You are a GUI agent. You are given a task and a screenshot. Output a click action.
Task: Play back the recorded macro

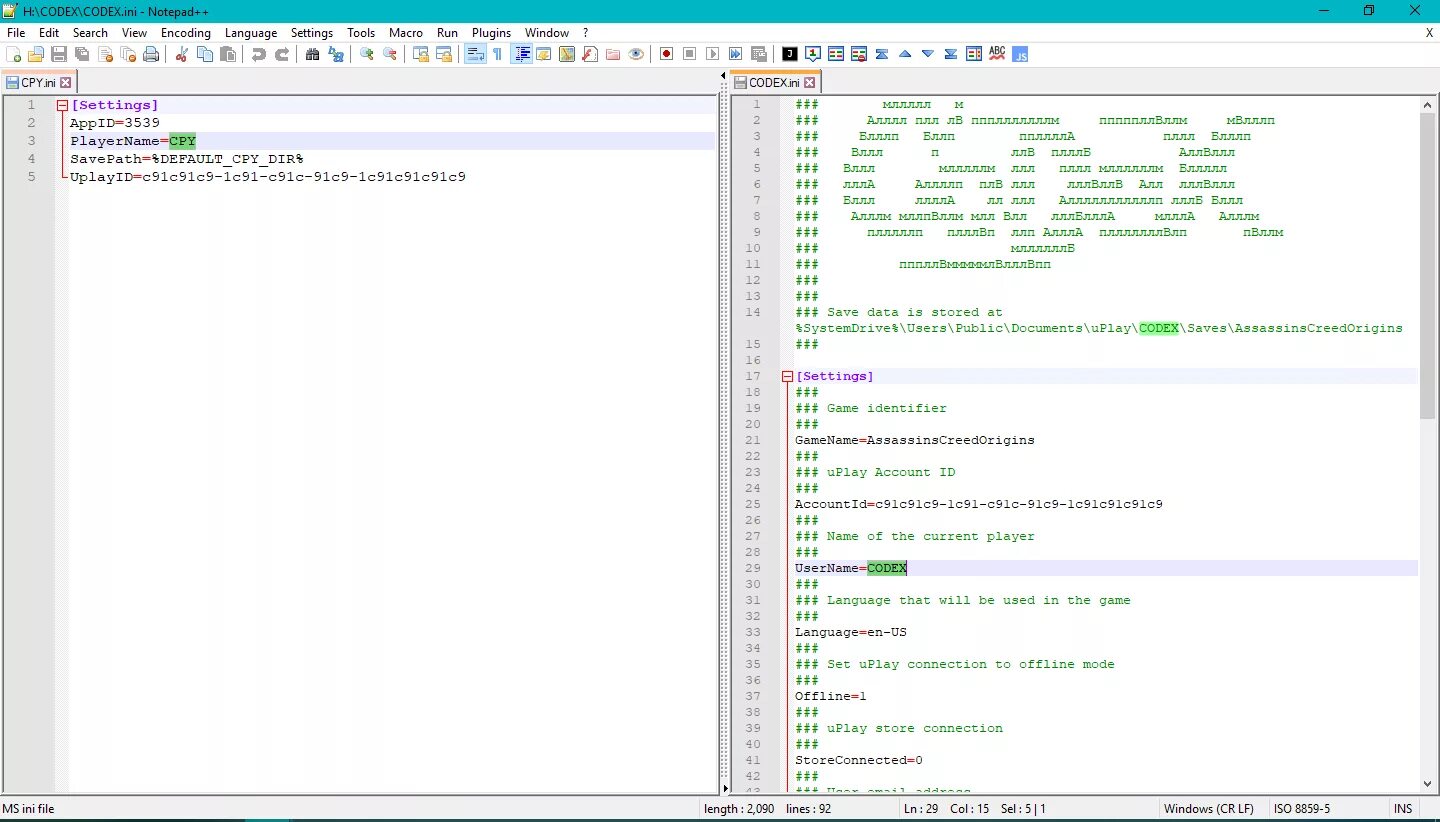pos(712,54)
